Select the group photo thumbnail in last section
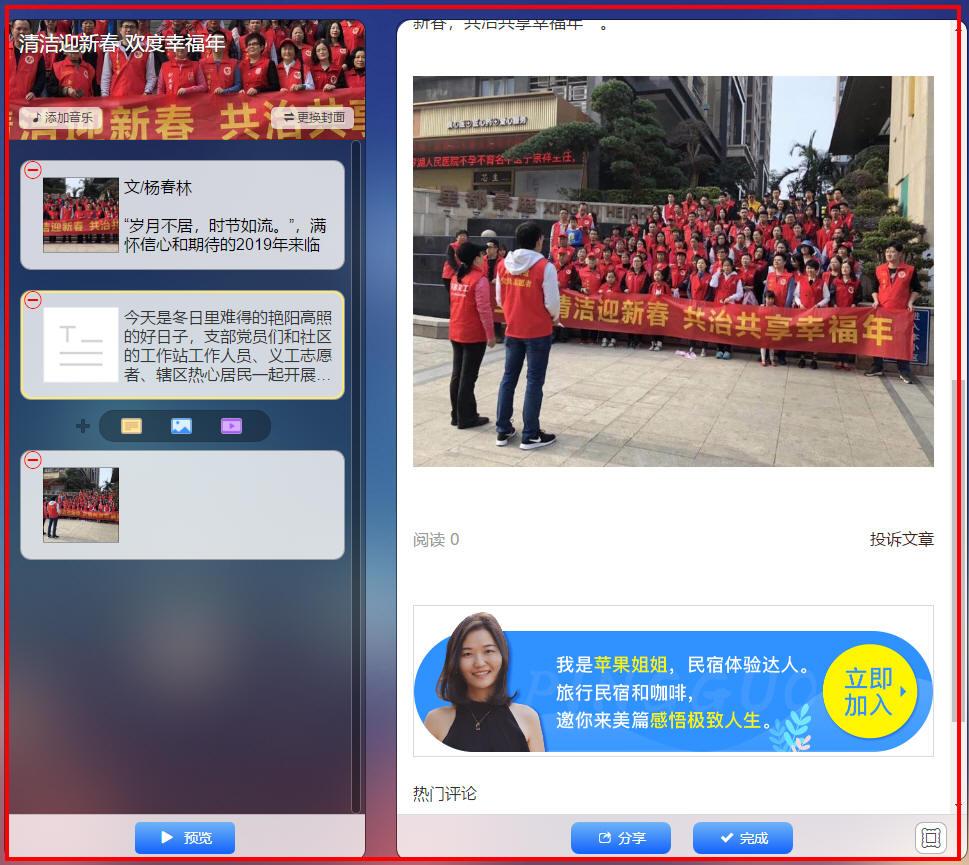This screenshot has height=865, width=969. coord(81,505)
